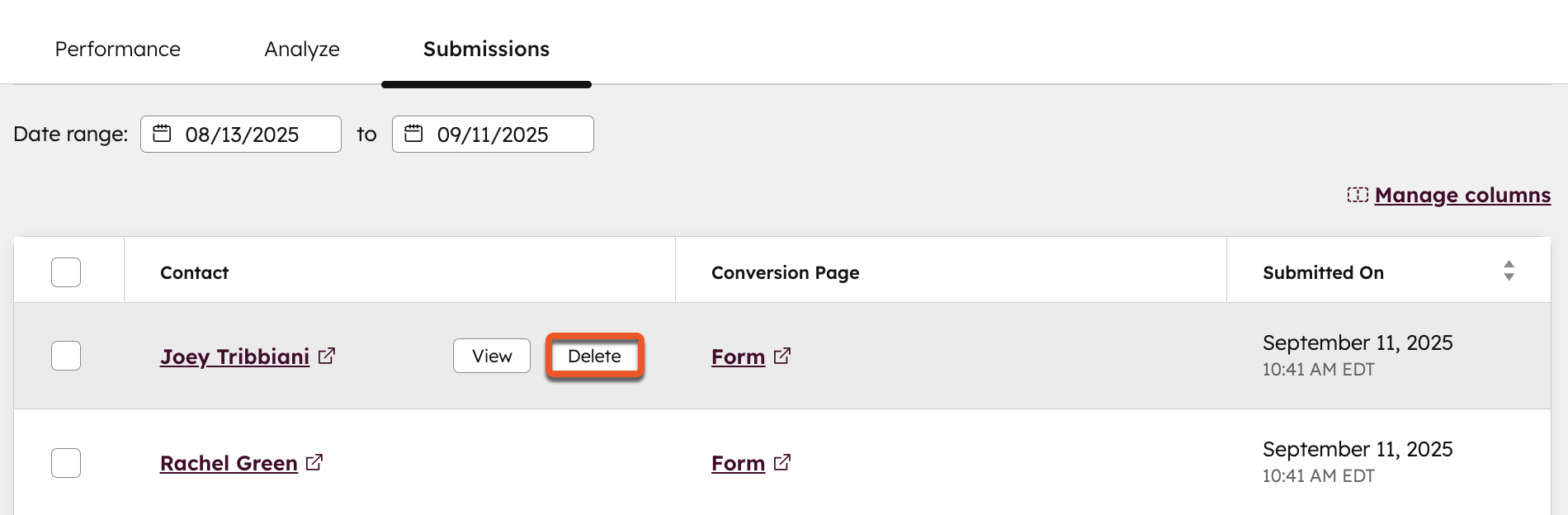
Task: View Joey Tribbiani's submission
Action: click(x=492, y=356)
